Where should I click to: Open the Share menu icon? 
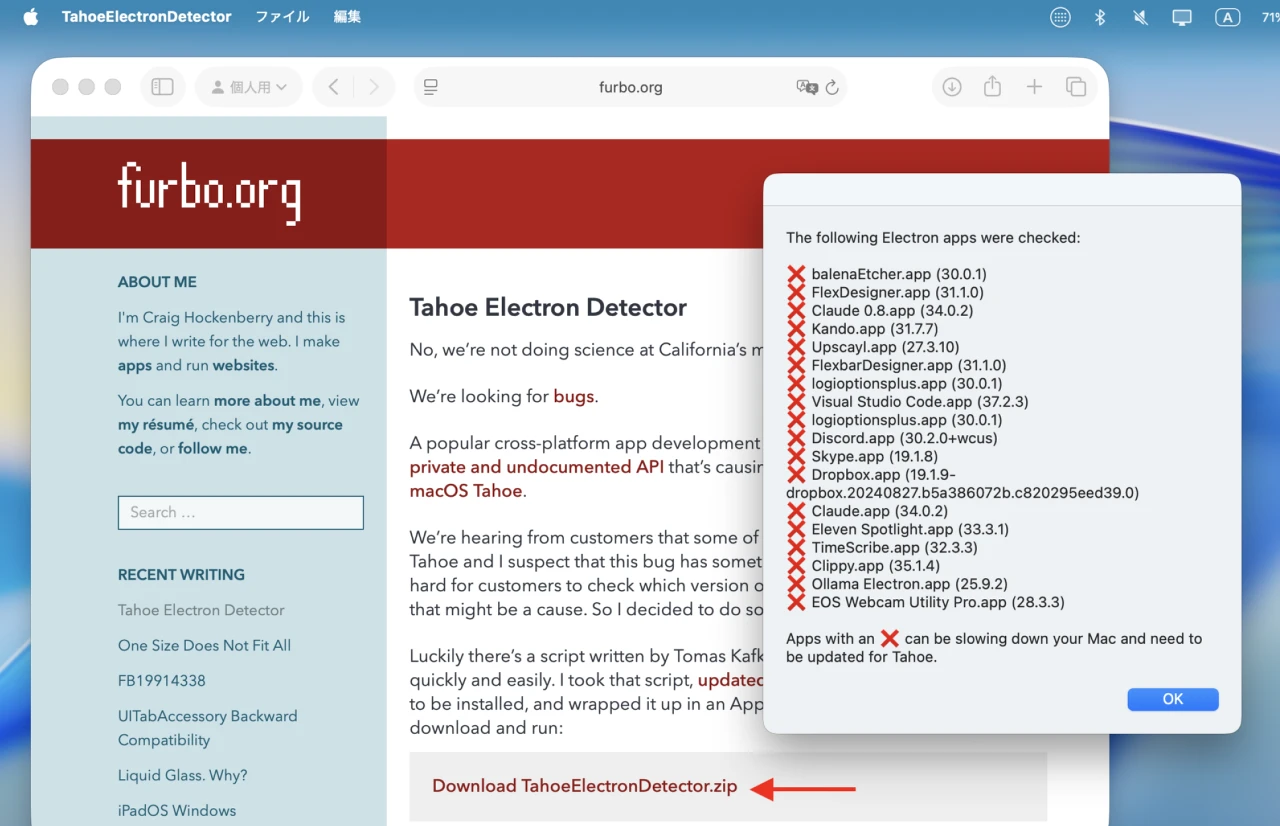pos(992,87)
